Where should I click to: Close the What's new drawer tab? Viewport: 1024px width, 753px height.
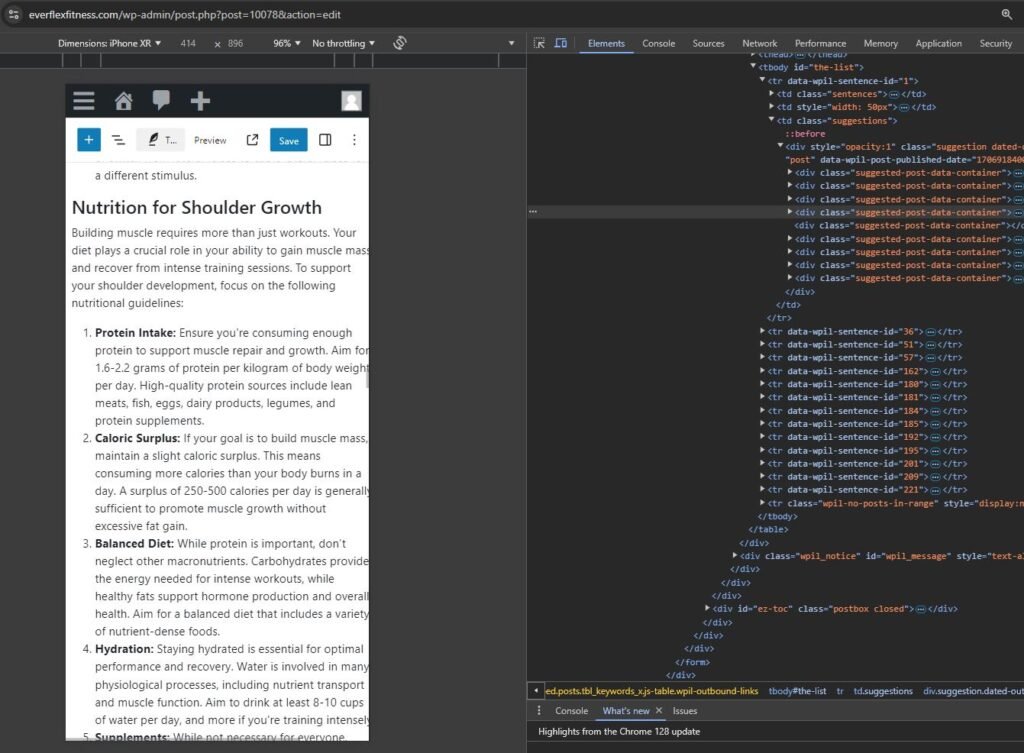pyautogui.click(x=658, y=711)
